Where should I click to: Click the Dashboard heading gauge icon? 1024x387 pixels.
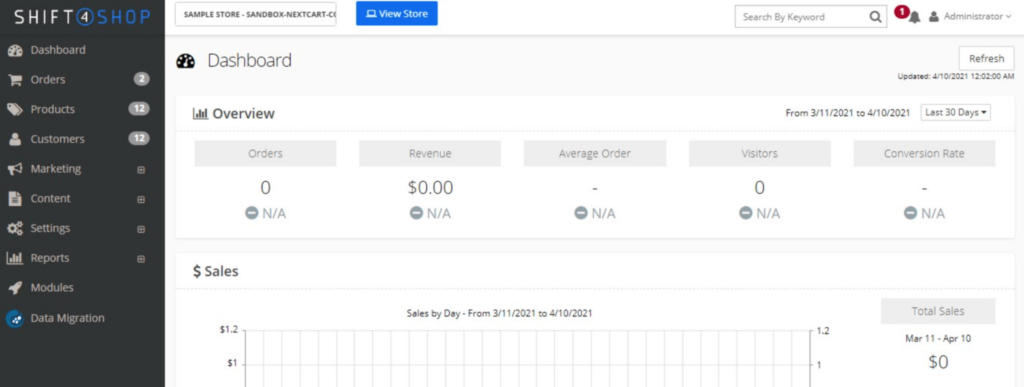(185, 61)
